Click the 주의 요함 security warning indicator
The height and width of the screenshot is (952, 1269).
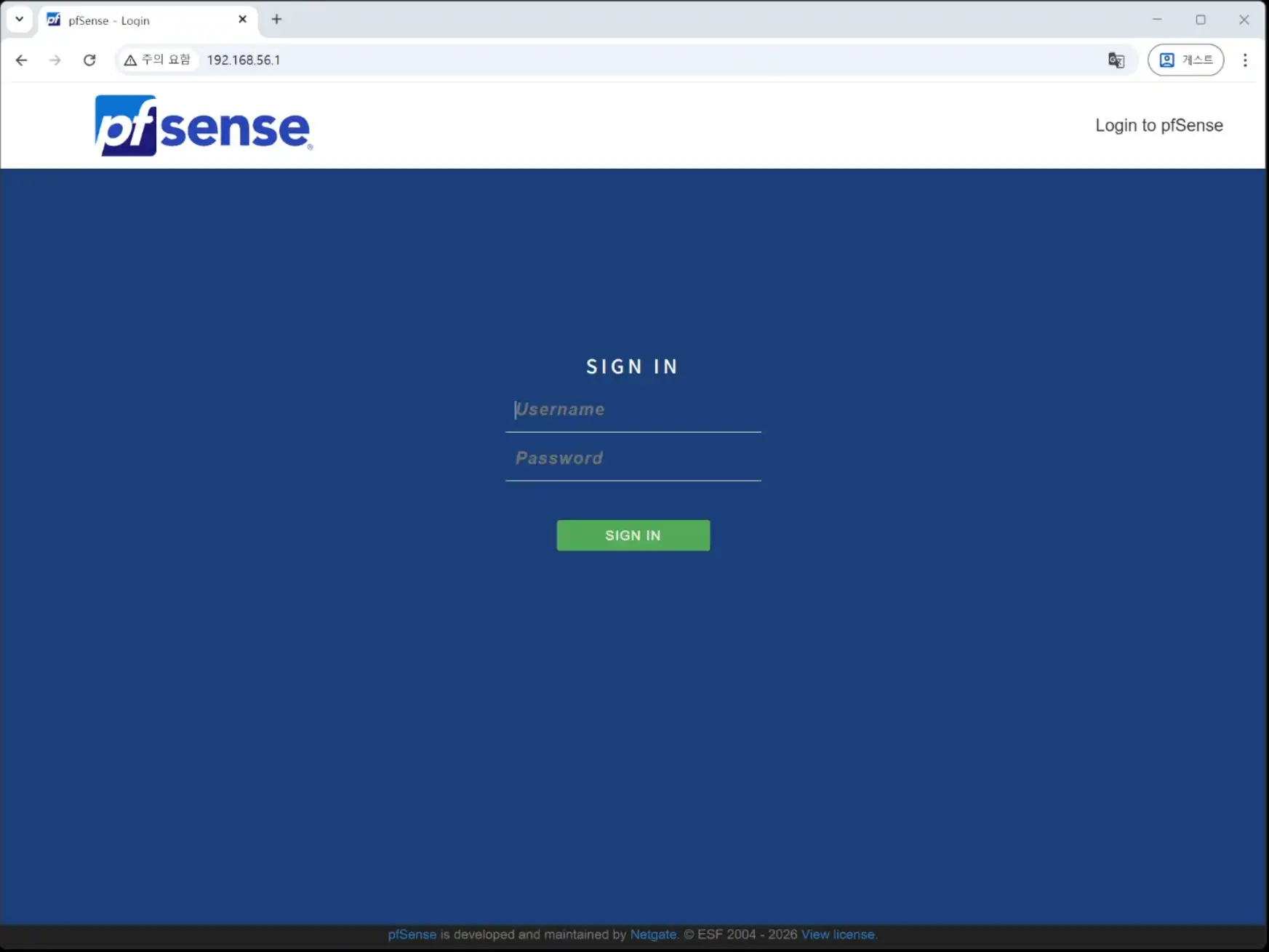click(x=157, y=60)
